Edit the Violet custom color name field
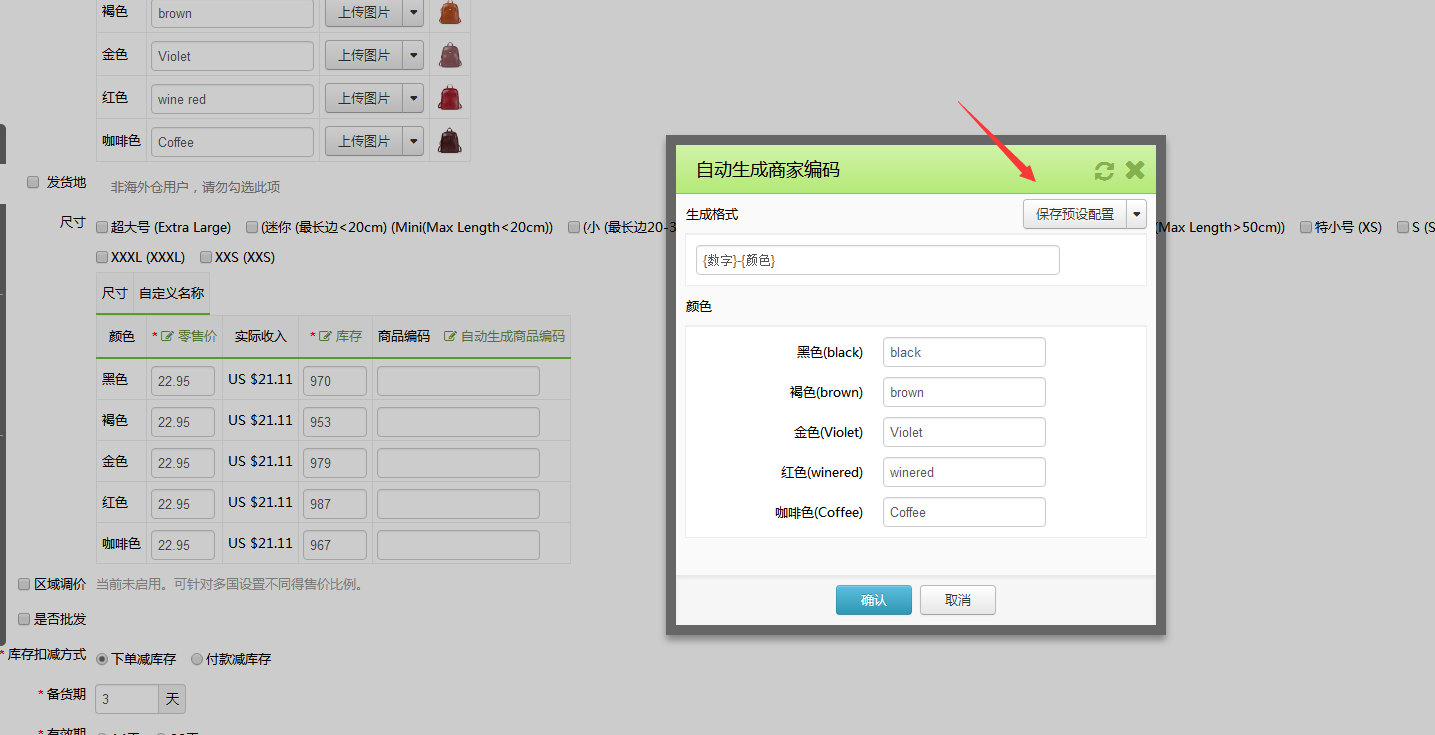The width and height of the screenshot is (1435, 735). tap(233, 56)
